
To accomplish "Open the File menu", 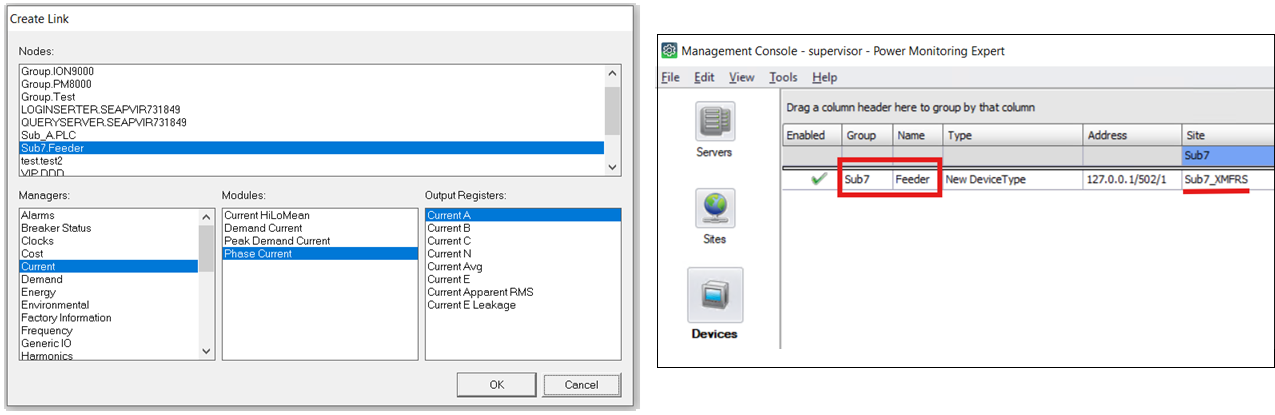I will coord(670,77).
